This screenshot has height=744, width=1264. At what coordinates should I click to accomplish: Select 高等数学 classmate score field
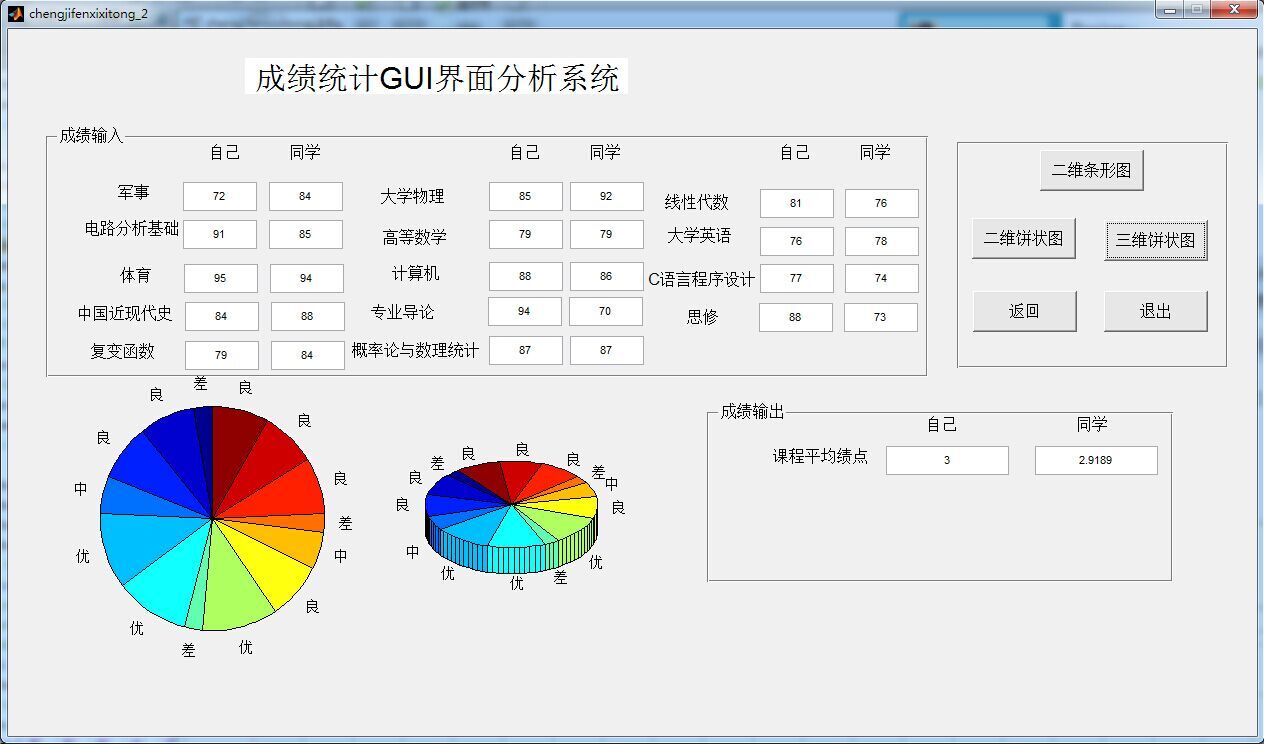point(607,234)
